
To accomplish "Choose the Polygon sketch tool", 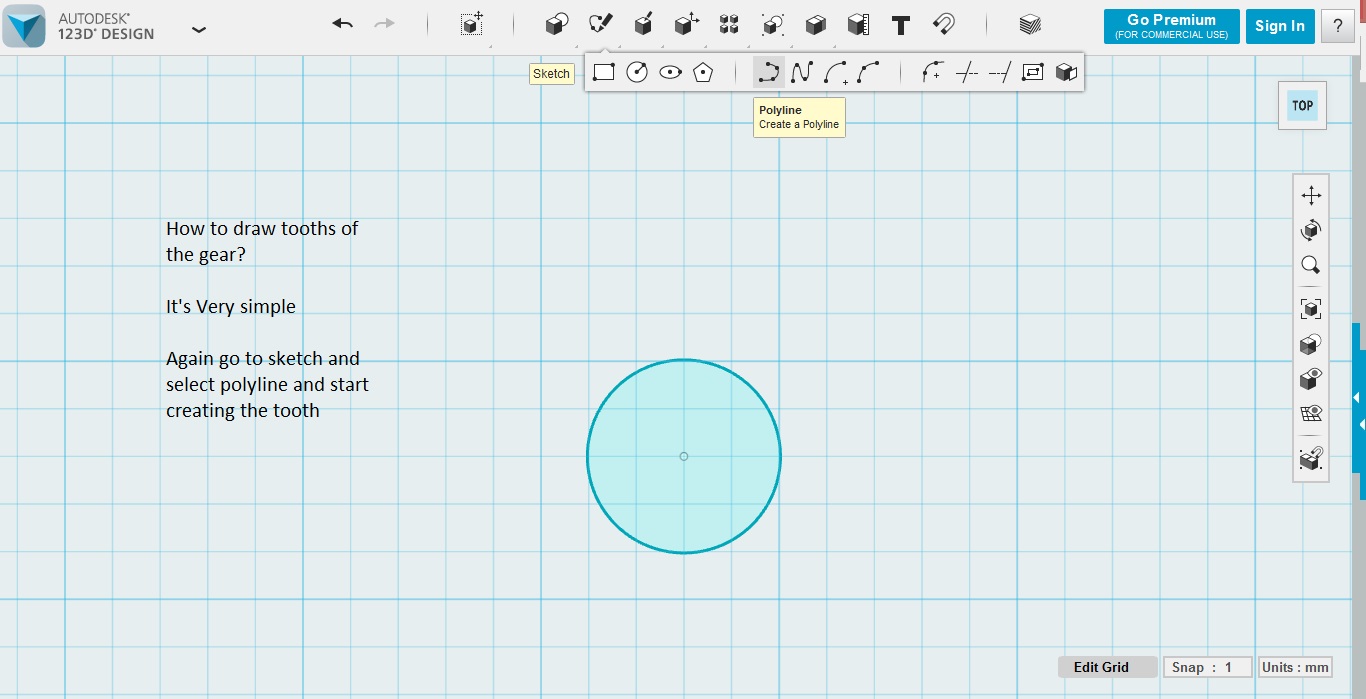I will 703,71.
